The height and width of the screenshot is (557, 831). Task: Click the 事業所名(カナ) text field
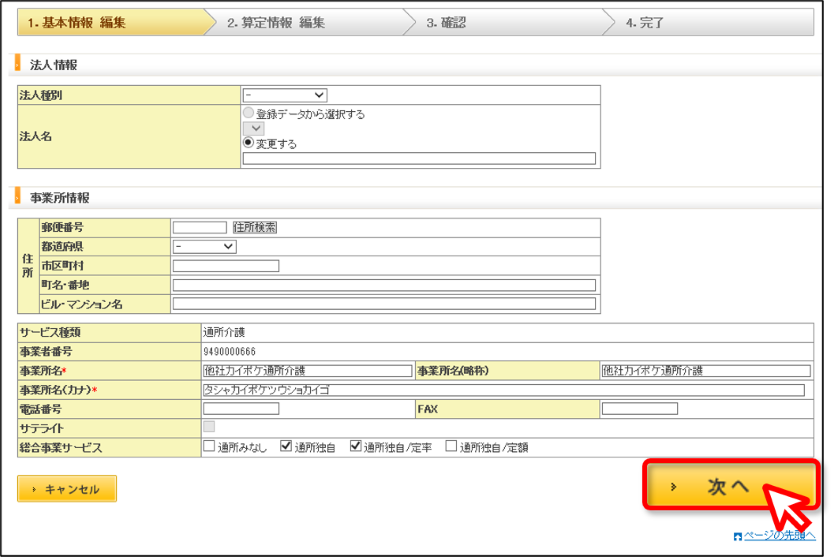(x=503, y=390)
